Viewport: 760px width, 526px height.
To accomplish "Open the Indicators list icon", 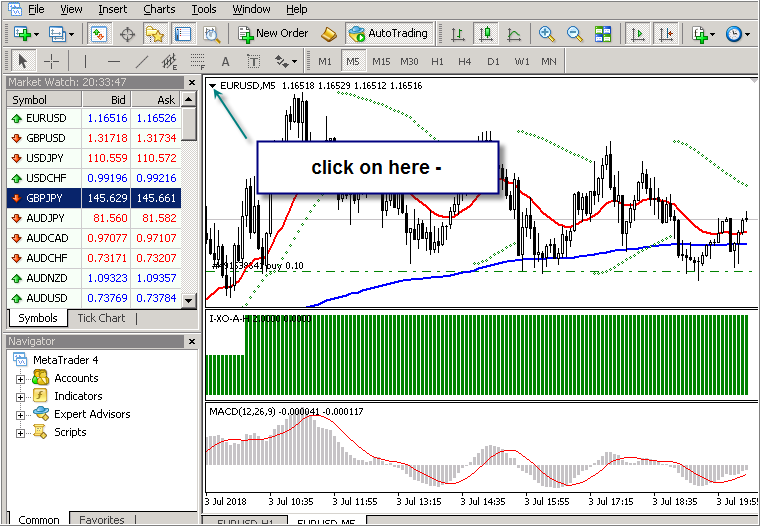I will (700, 34).
